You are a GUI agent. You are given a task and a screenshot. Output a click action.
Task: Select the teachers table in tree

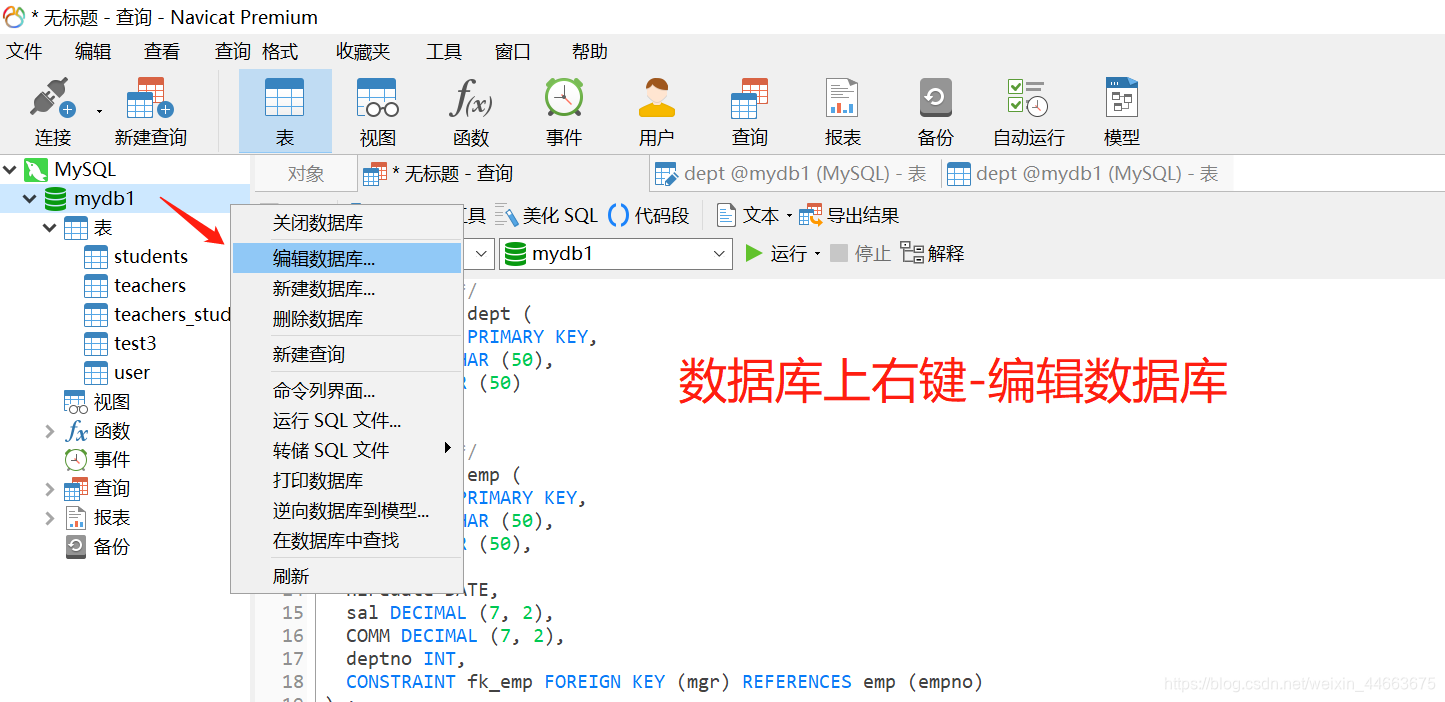click(x=135, y=286)
